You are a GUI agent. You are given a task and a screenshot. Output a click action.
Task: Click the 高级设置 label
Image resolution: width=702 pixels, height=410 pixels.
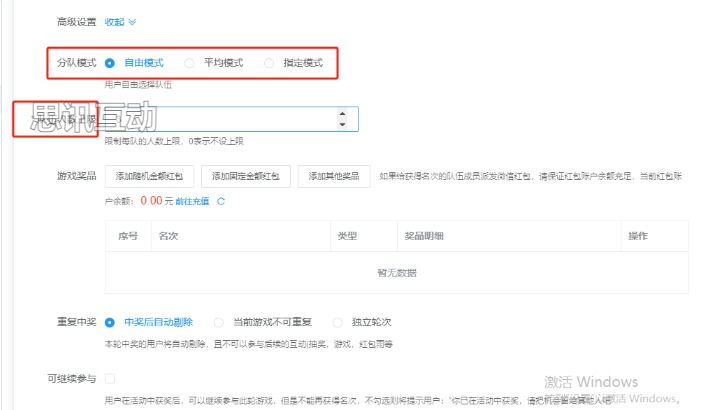click(x=77, y=22)
